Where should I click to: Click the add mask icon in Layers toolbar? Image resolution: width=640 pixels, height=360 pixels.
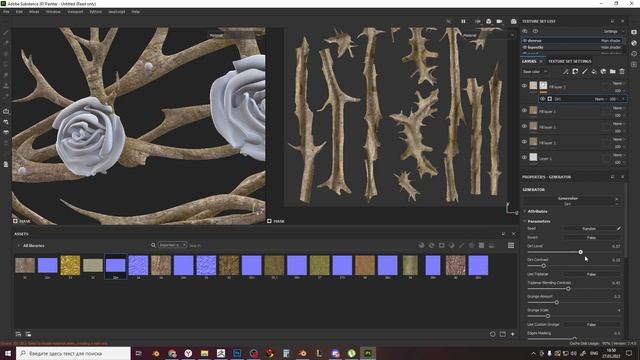(575, 71)
